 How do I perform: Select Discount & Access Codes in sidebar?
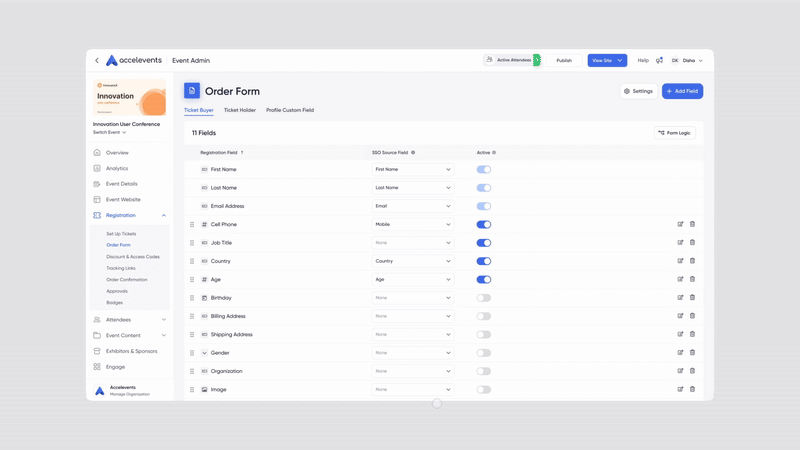click(133, 257)
